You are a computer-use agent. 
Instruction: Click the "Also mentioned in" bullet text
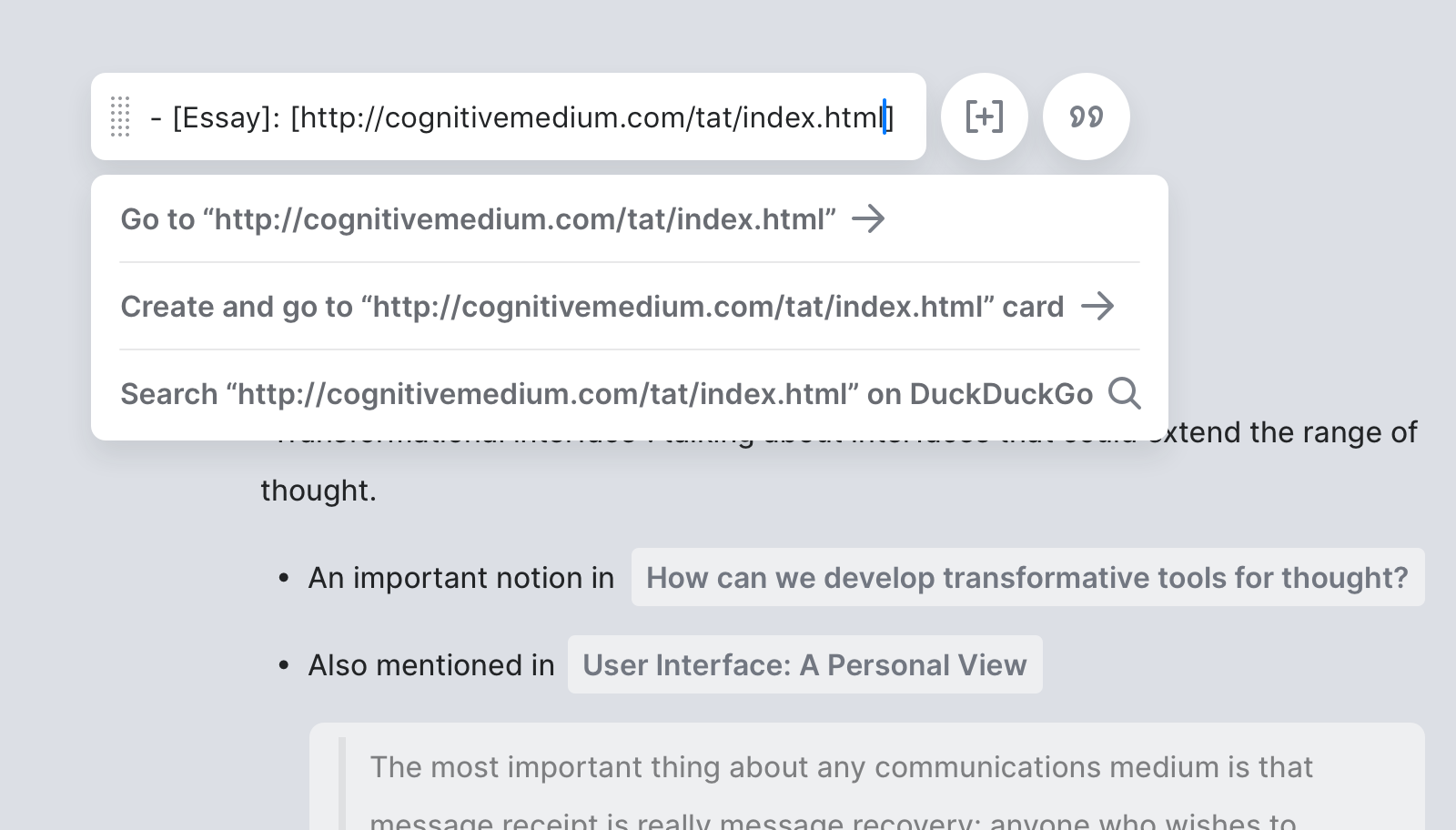[430, 665]
